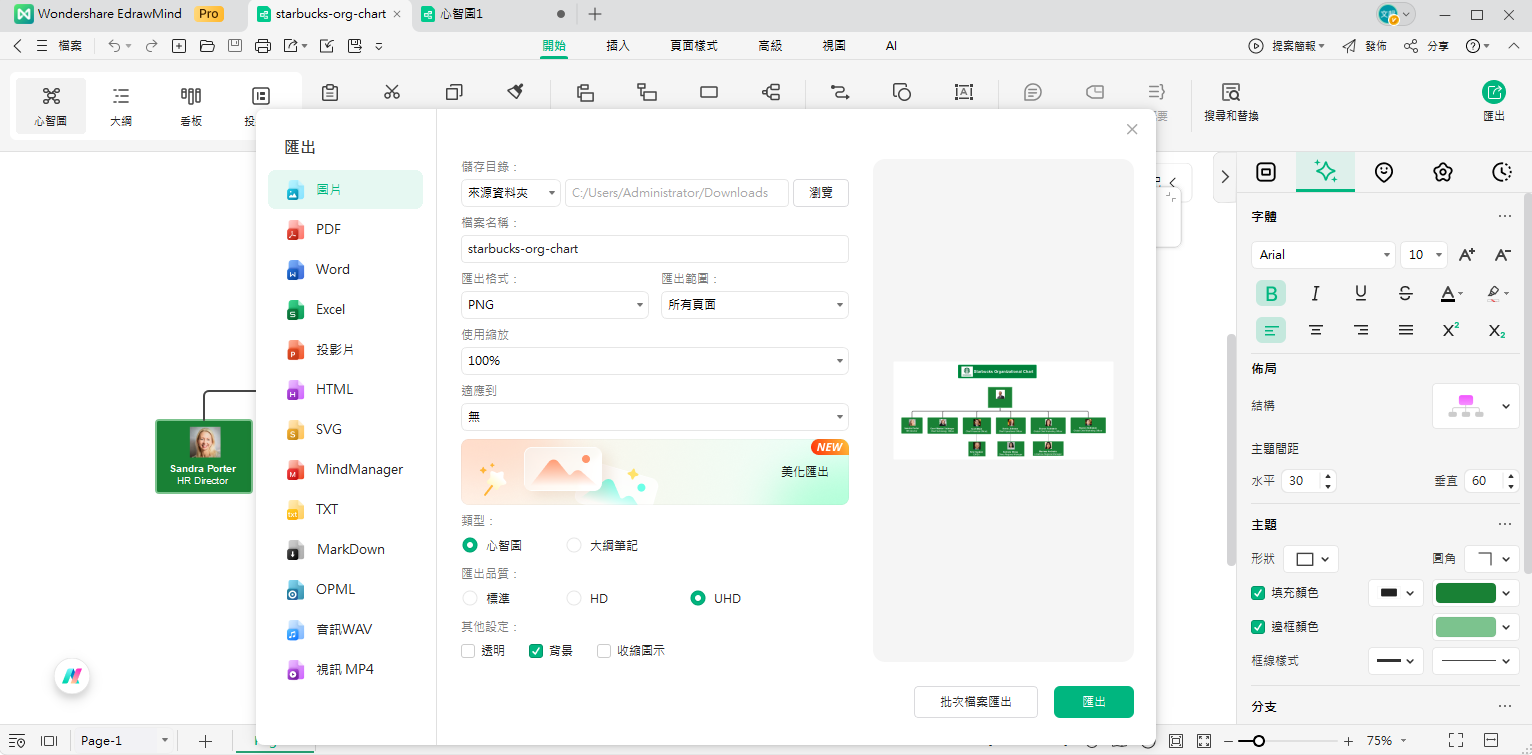Click the Scissors cut tool icon

click(x=392, y=92)
